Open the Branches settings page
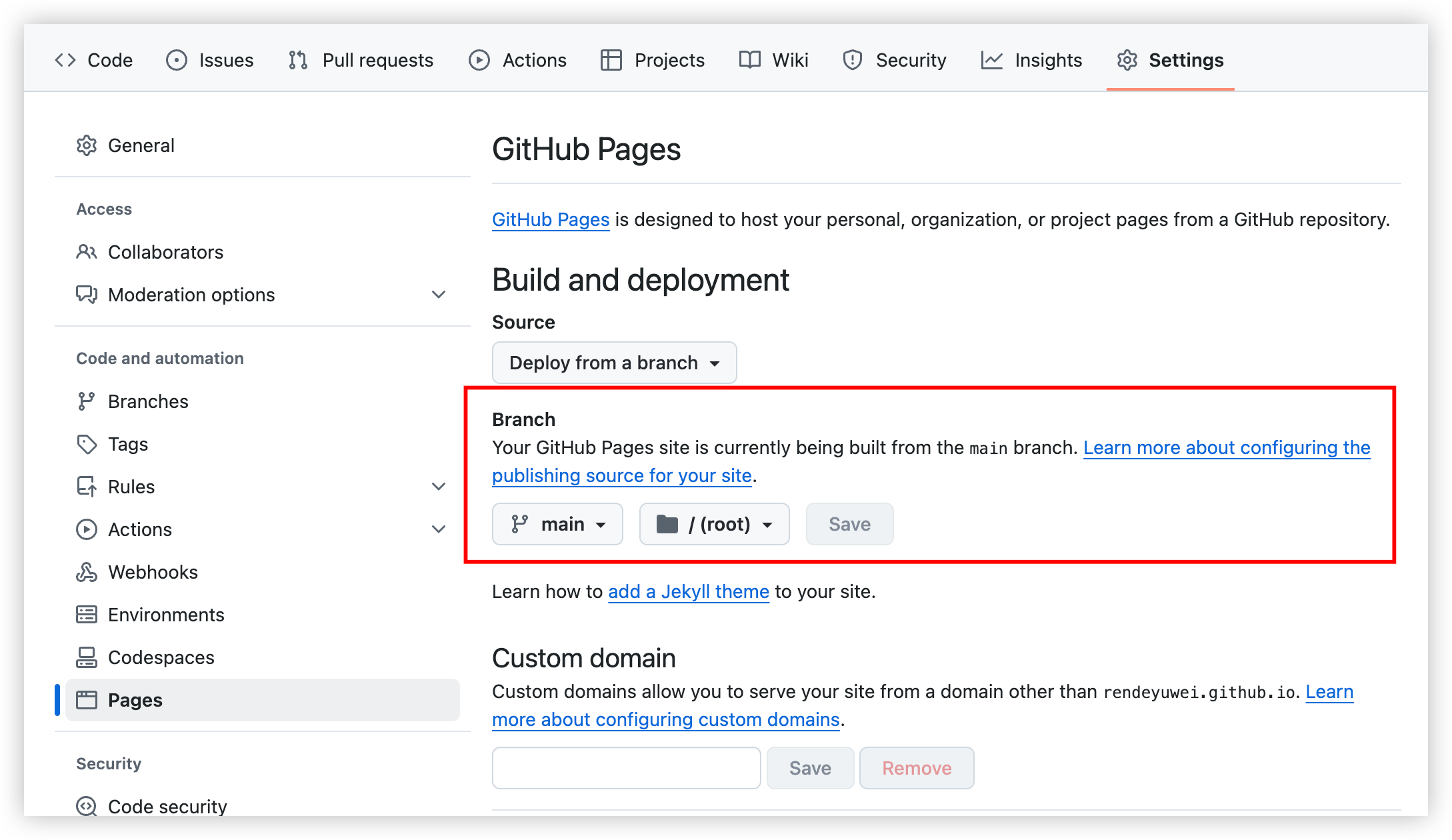 click(x=263, y=401)
